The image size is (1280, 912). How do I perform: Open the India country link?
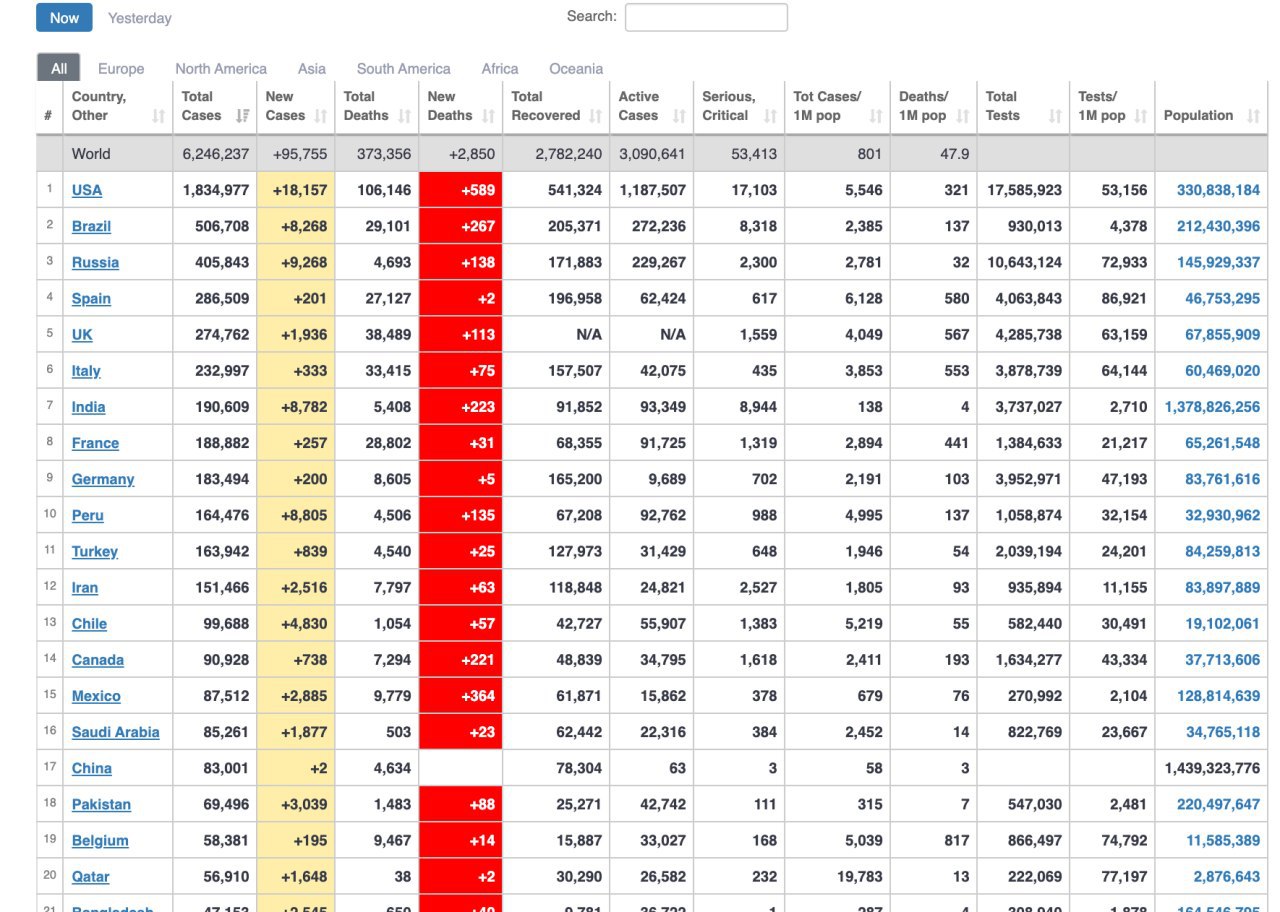[88, 407]
